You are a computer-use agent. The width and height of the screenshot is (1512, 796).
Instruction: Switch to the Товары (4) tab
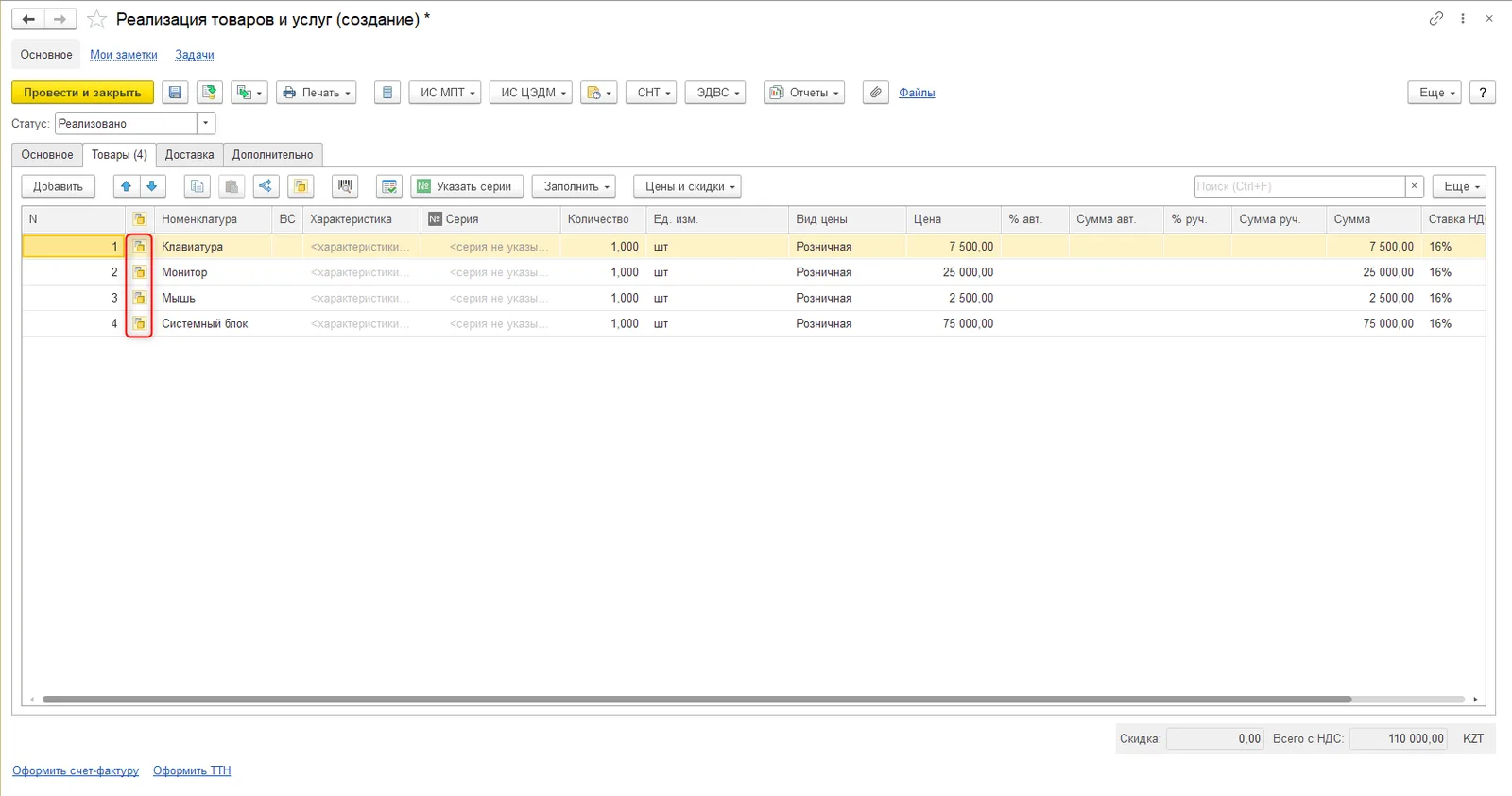tap(119, 155)
